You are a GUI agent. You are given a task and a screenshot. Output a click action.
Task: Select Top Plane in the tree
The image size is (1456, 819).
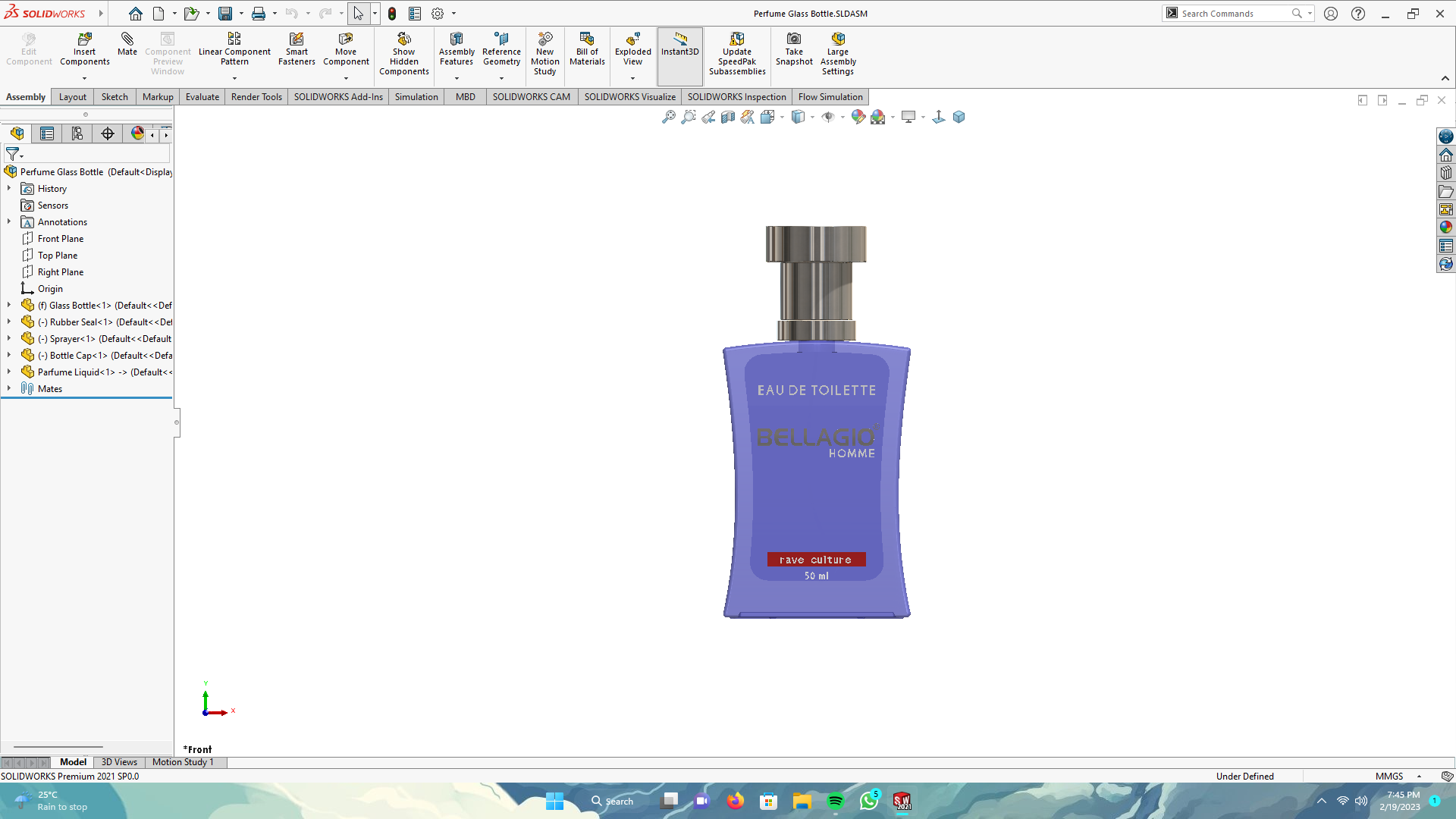[58, 255]
